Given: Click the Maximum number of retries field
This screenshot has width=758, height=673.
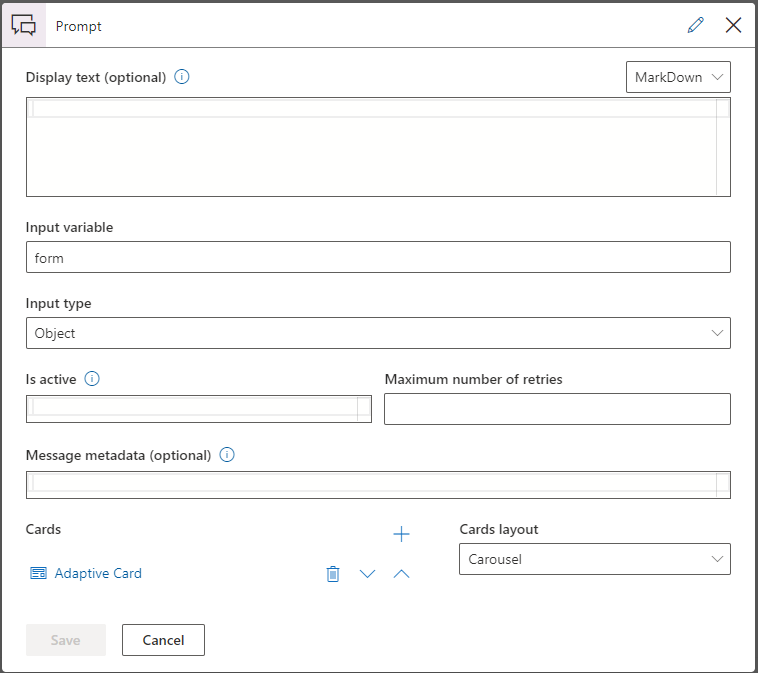Looking at the screenshot, I should [x=557, y=409].
